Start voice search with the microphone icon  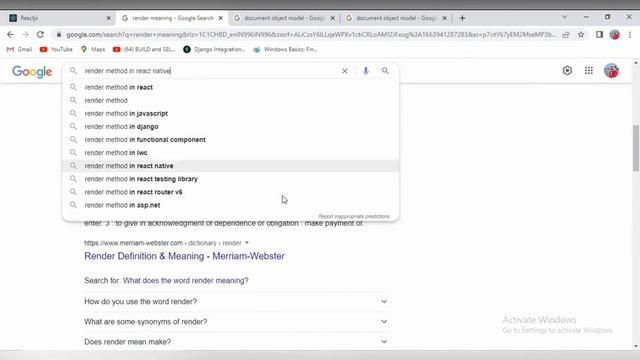coord(366,71)
